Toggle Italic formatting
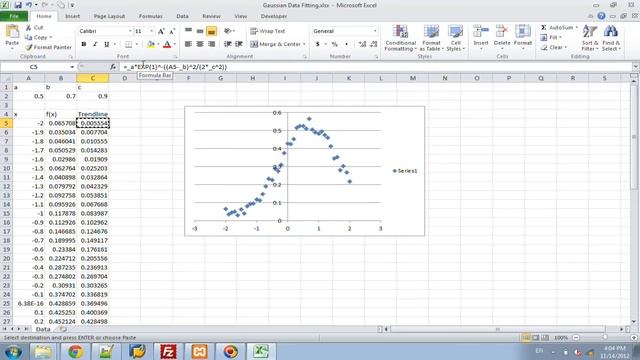Screen dimensions: 640x360 95,44
